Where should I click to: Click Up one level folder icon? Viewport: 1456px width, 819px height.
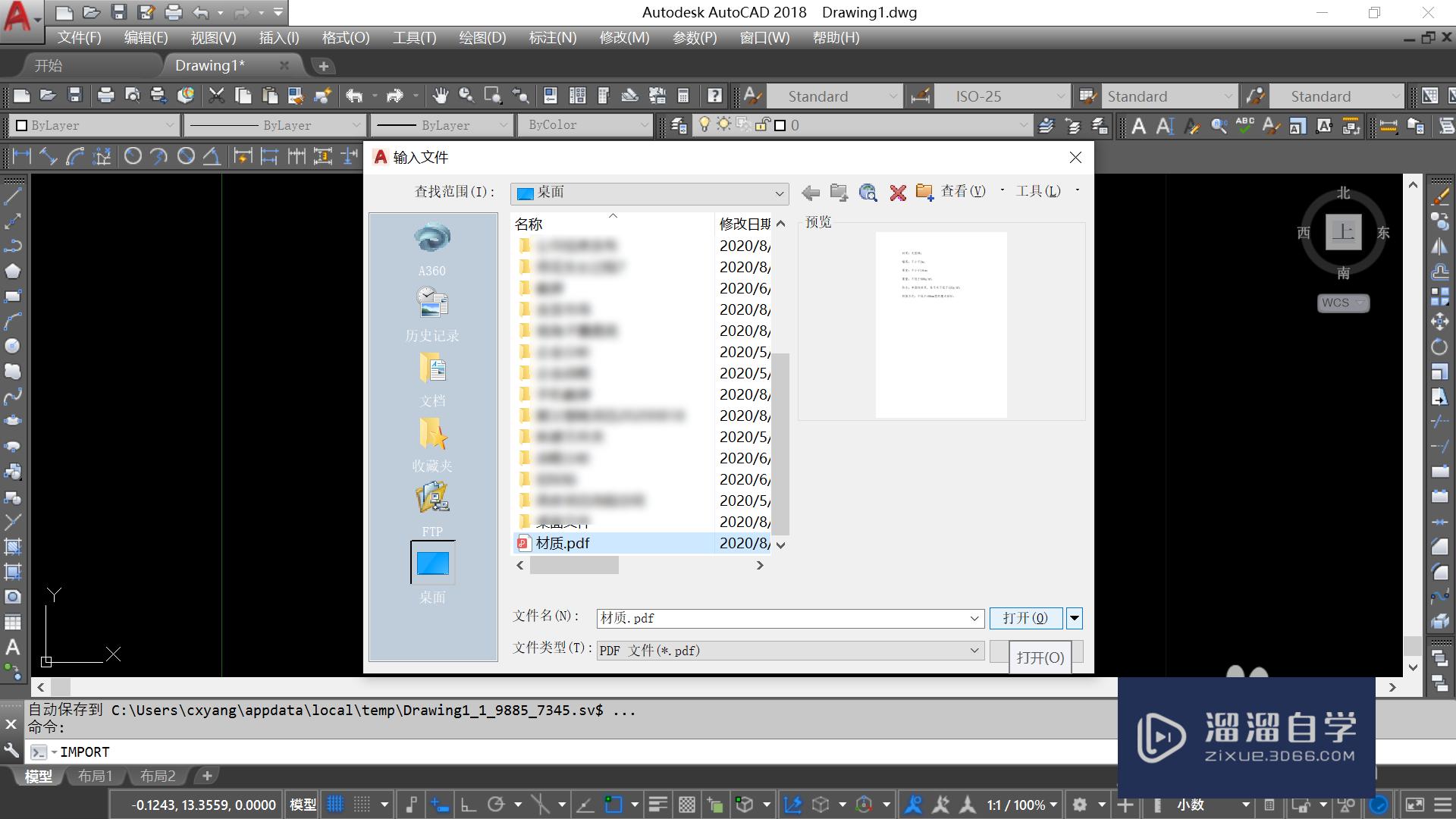click(x=839, y=193)
